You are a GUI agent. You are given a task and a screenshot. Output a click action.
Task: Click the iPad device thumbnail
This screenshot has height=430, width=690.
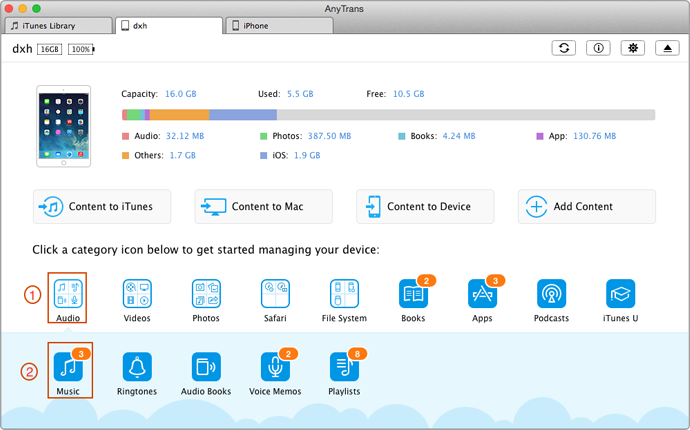[64, 126]
